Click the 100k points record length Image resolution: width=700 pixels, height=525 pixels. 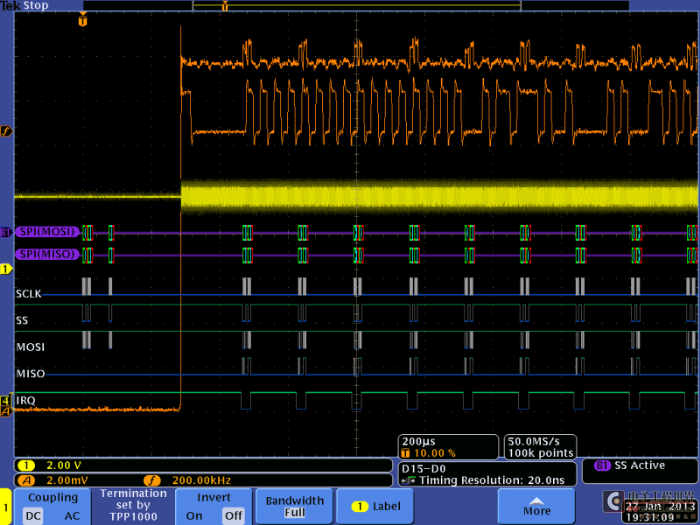(x=541, y=453)
